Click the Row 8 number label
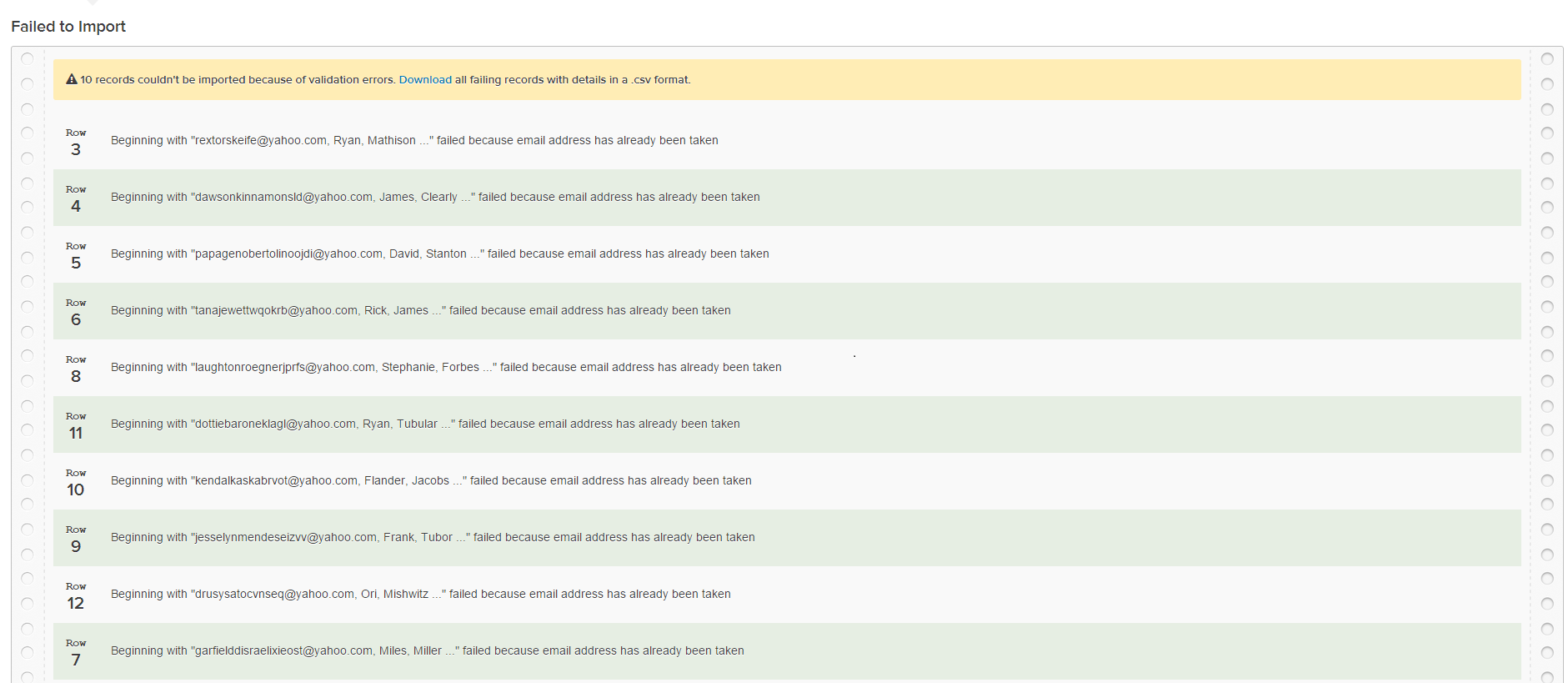The width and height of the screenshot is (1568, 683). point(76,370)
